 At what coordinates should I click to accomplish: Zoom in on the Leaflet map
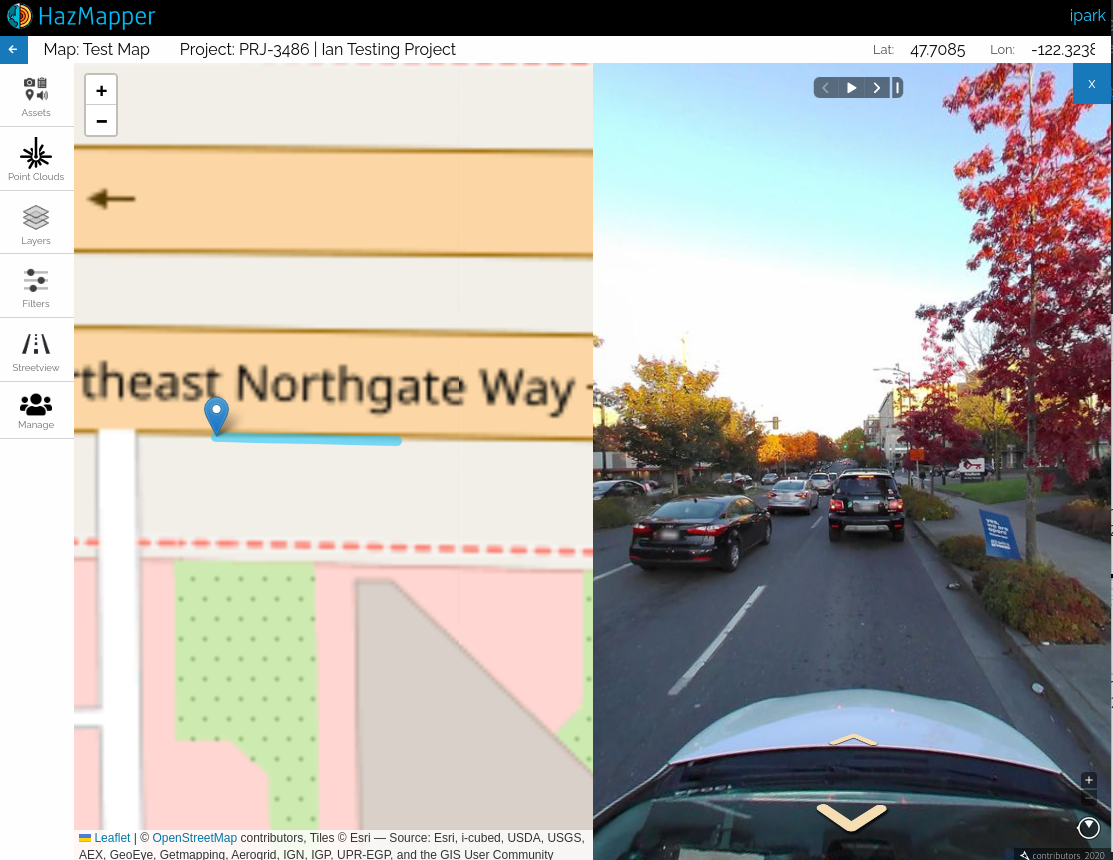[x=101, y=90]
